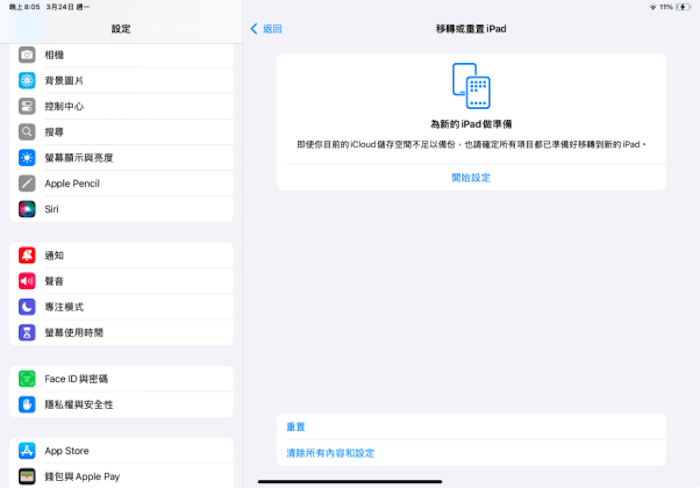Select the 隱私權與安全性 label

click(x=79, y=405)
